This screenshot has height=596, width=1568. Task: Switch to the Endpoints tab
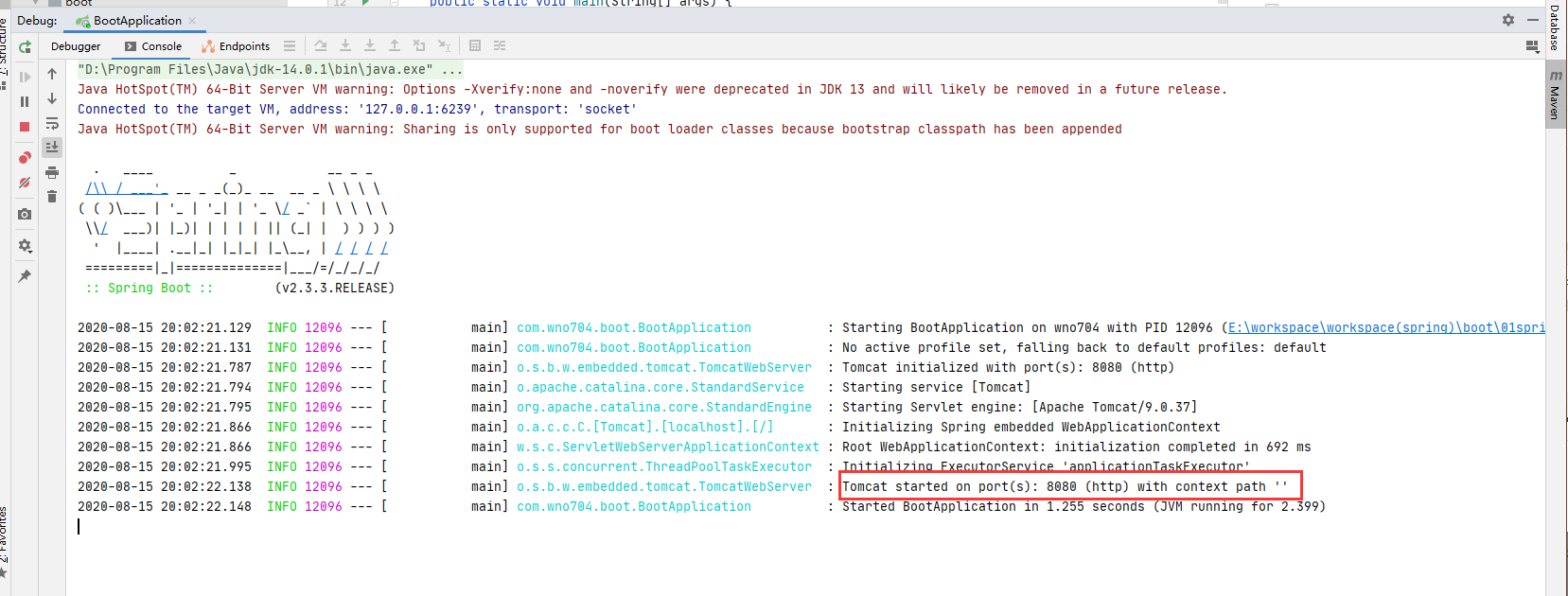237,46
